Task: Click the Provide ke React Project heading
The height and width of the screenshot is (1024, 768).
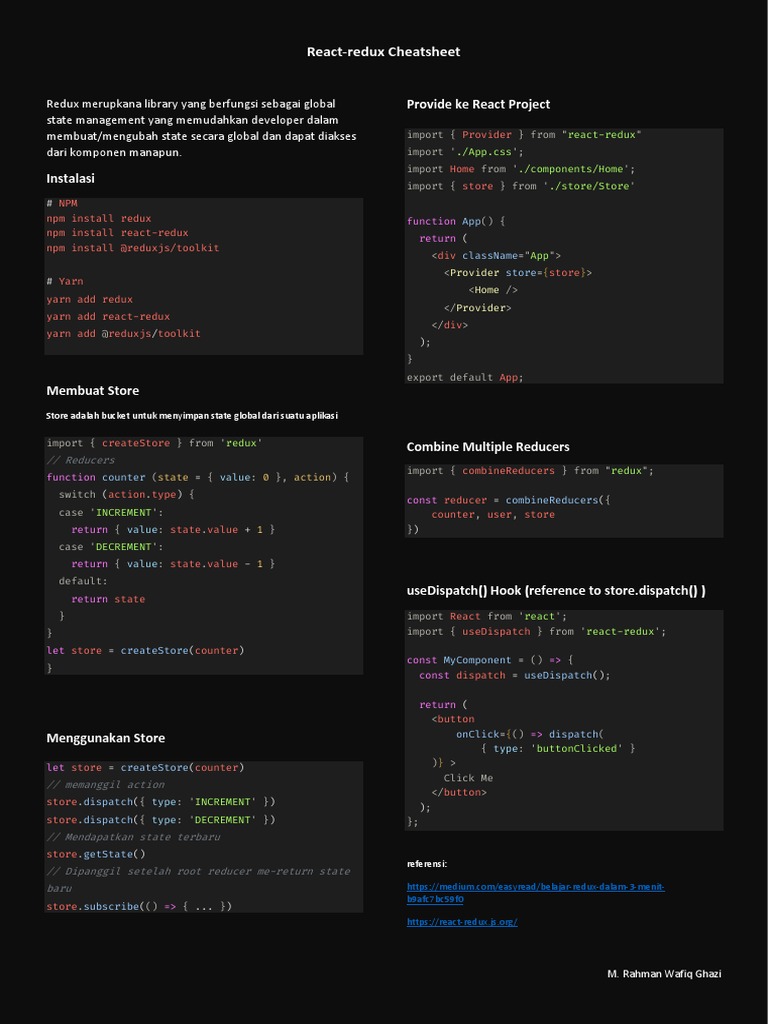Action: (x=478, y=104)
